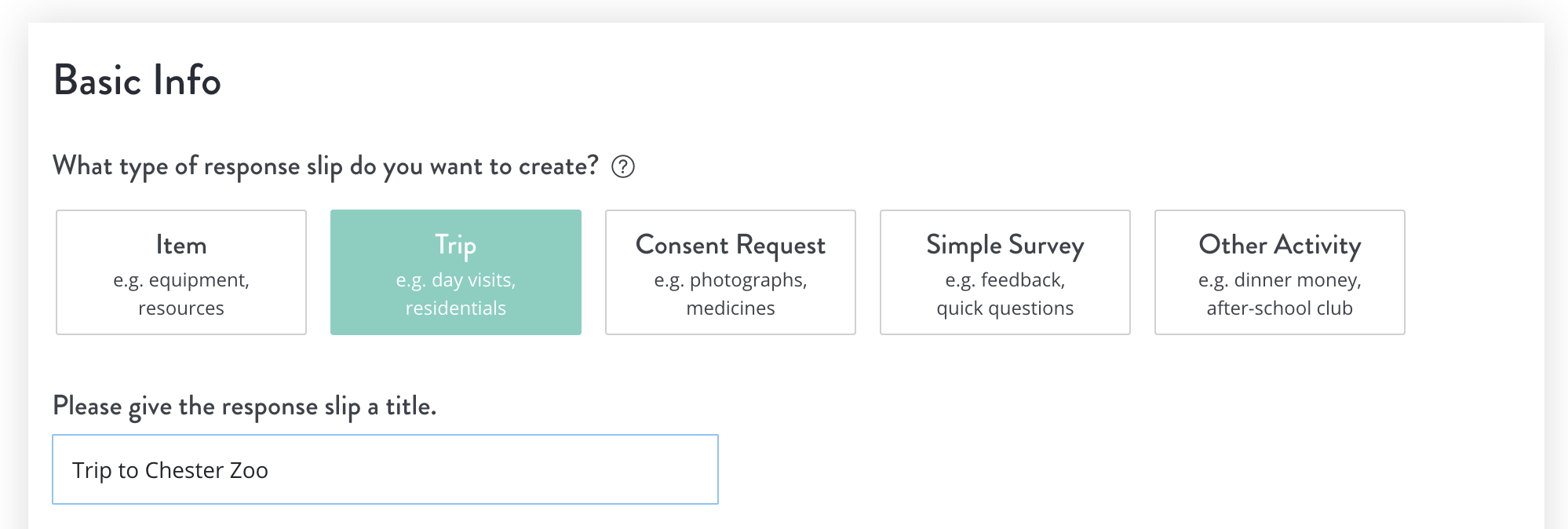Click the 'Please give the response slip a title' label
This screenshot has width=1568, height=529.
tap(244, 407)
